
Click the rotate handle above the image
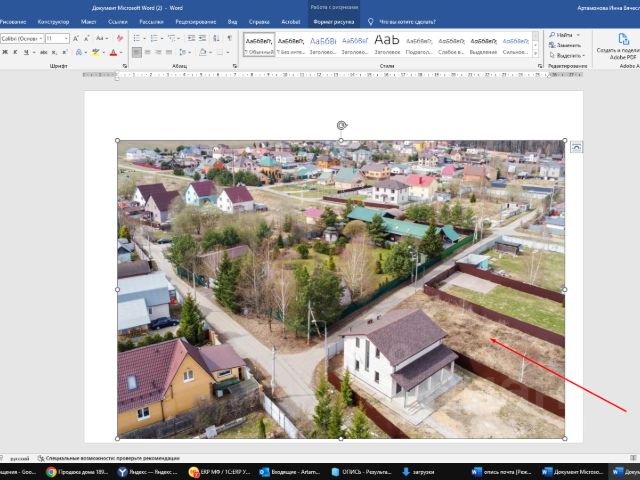click(342, 125)
